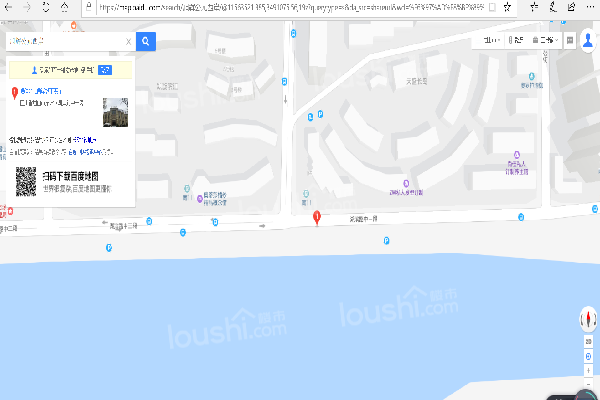Expand the toolbox dropdown
Viewport: 600px width, 400px height.
[x=545, y=40]
